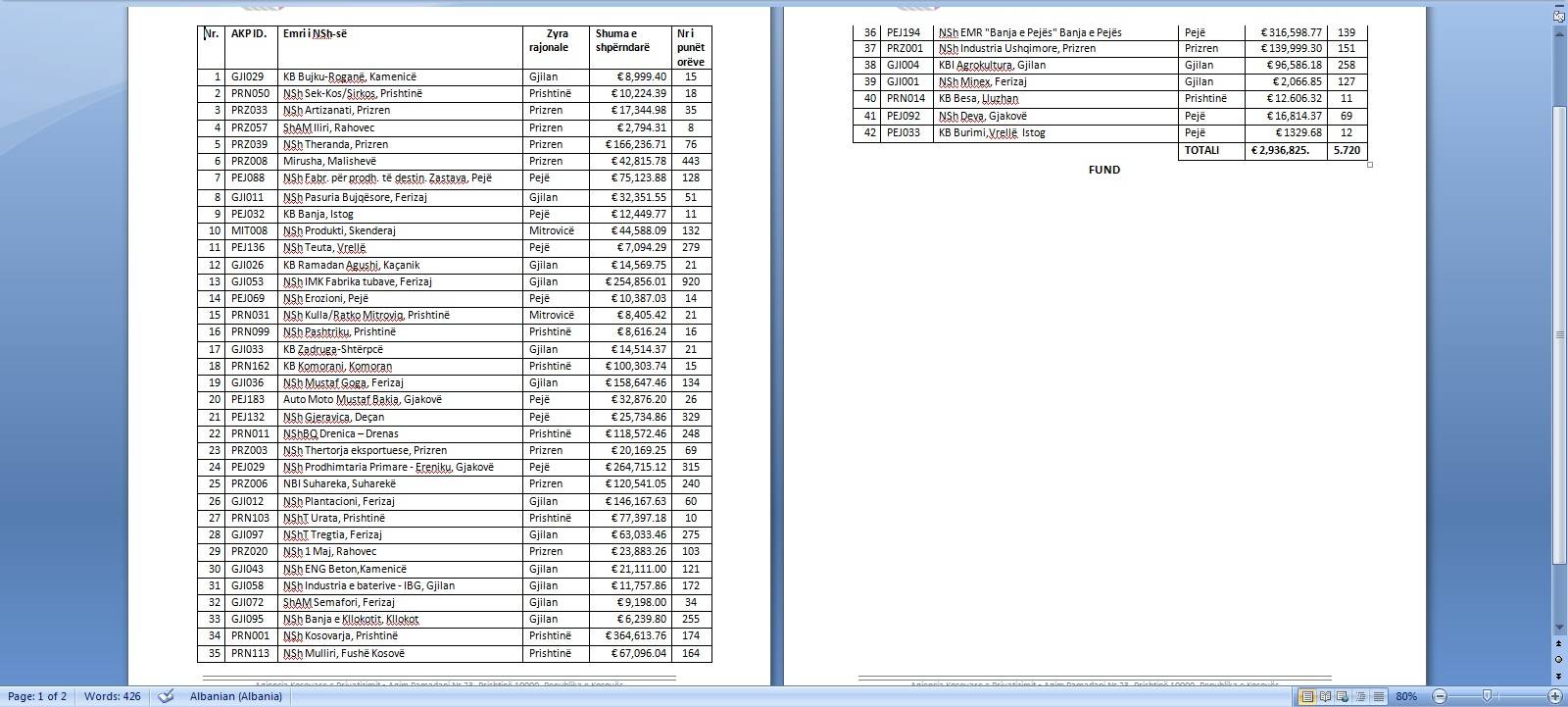Click the amount '€ 166,236.71'
The image size is (1568, 707).
[636, 144]
